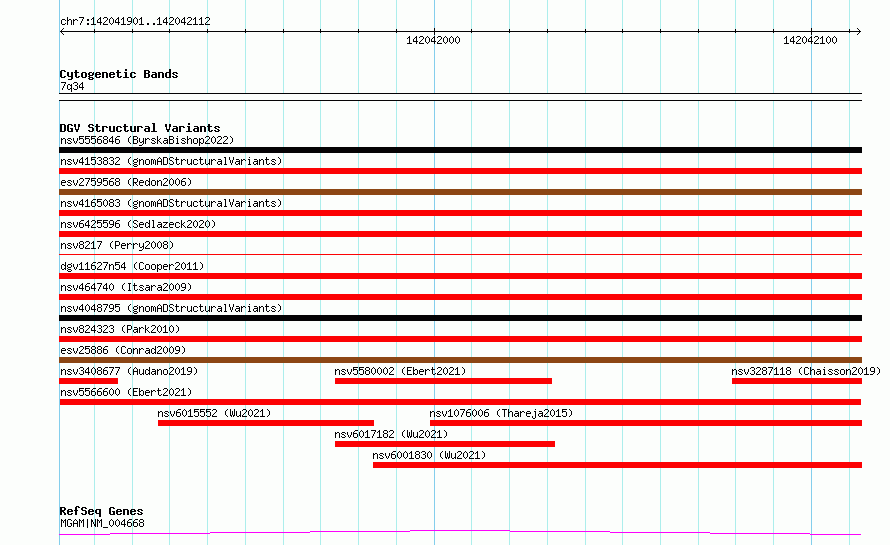Select the brown bar under esv25886

(460, 360)
